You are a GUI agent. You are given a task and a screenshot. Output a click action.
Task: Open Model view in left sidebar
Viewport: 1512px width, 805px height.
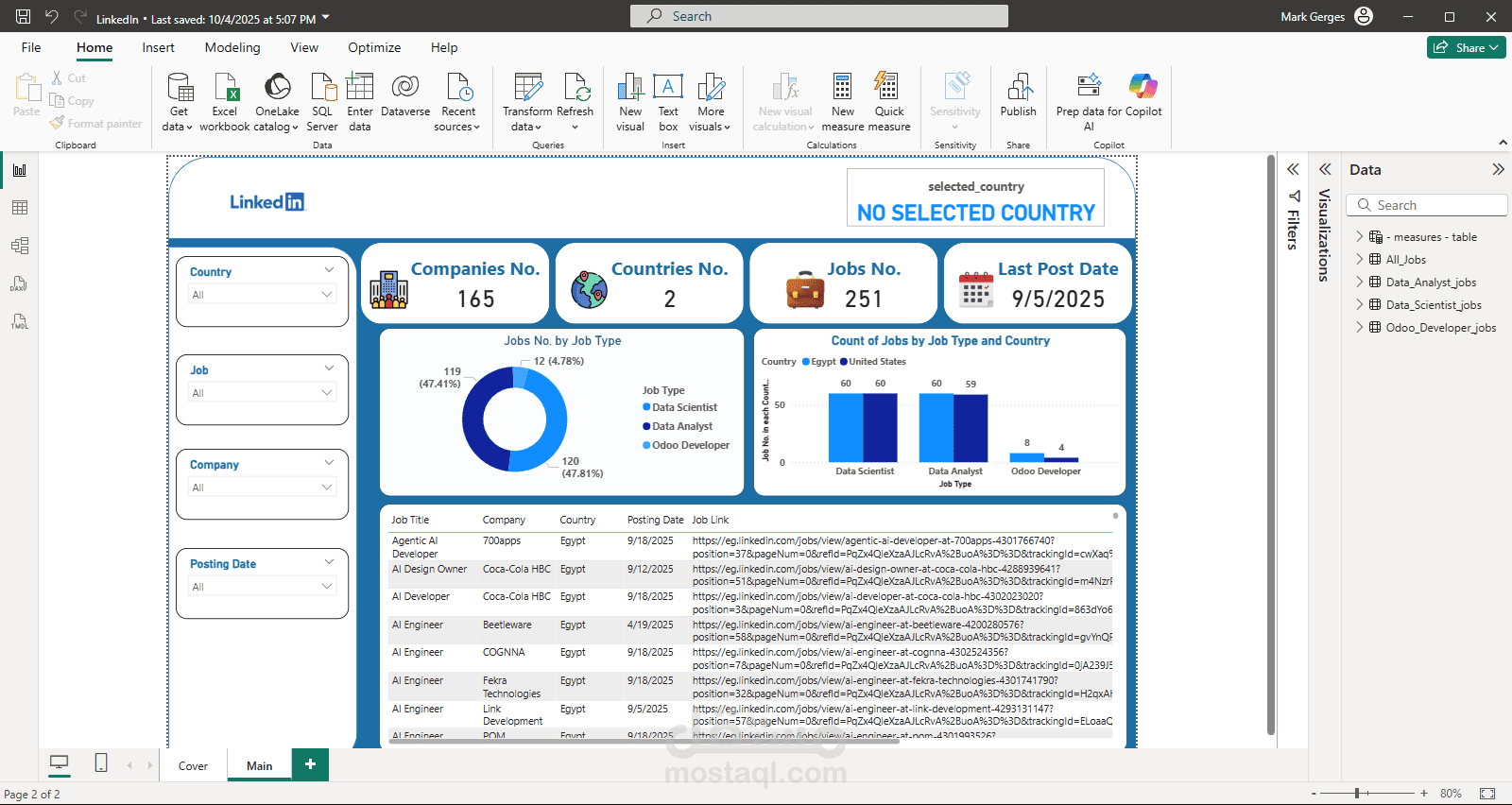(20, 246)
